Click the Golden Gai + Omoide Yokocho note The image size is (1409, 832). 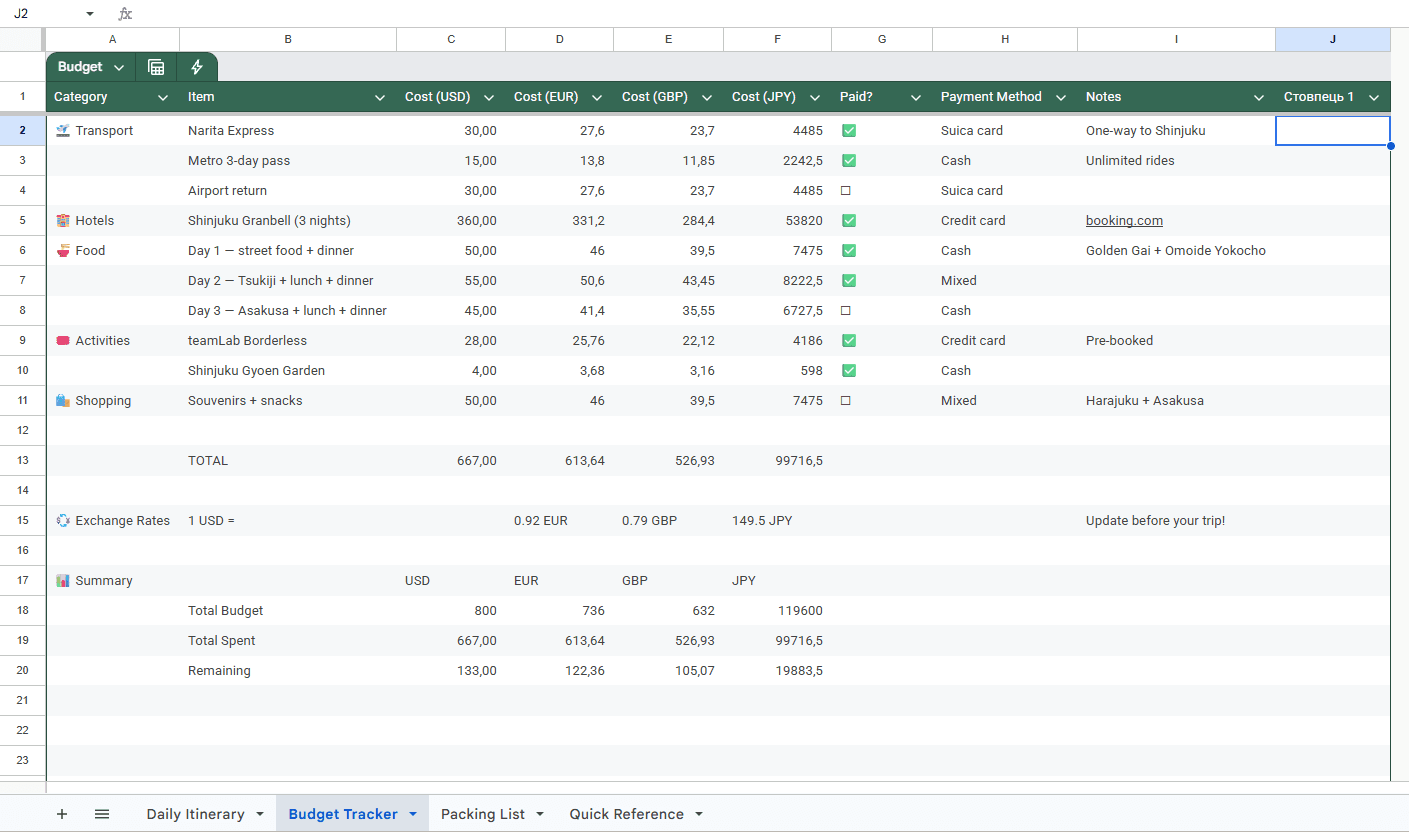point(1176,251)
